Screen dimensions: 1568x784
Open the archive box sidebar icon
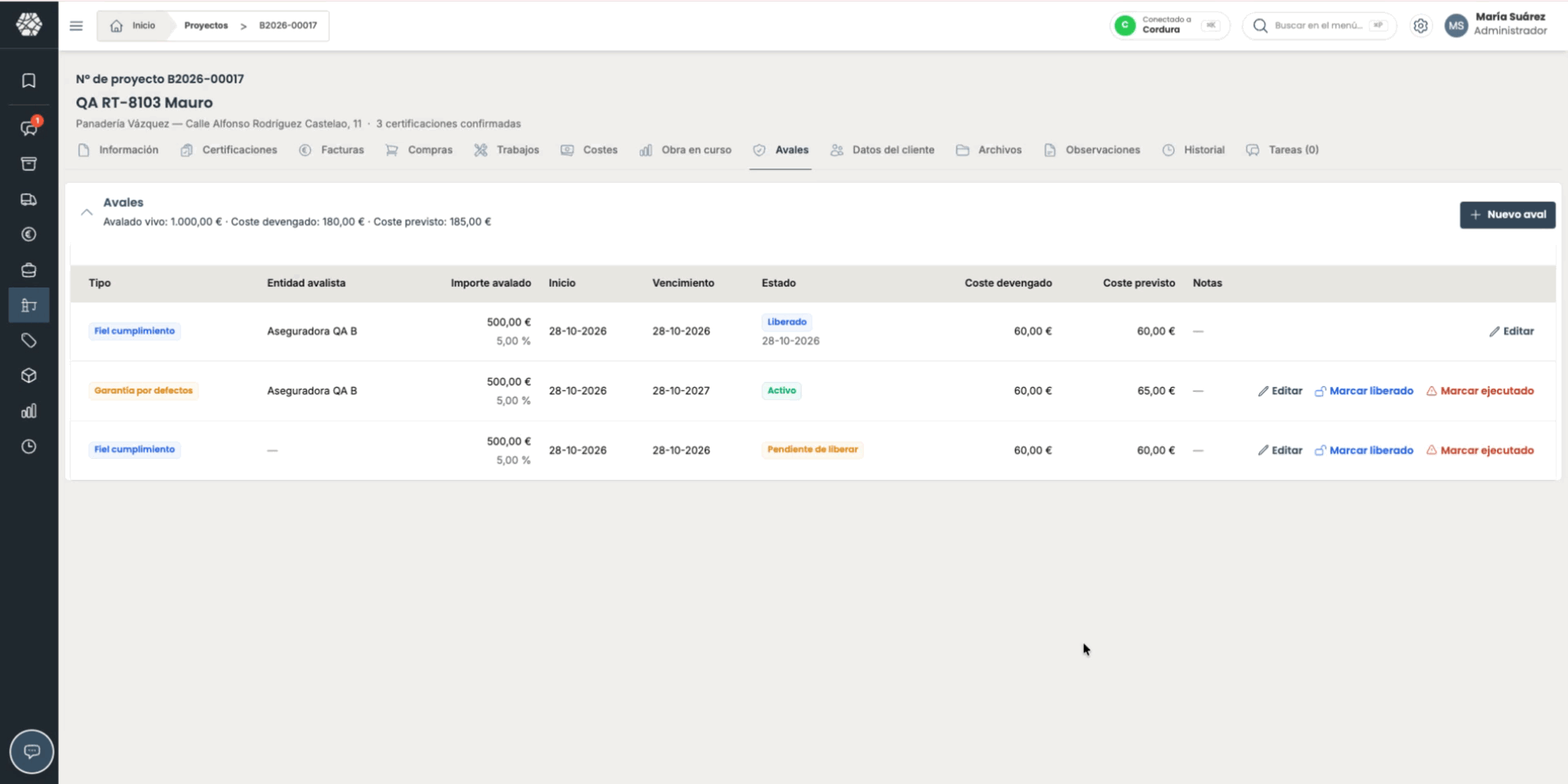coord(29,164)
